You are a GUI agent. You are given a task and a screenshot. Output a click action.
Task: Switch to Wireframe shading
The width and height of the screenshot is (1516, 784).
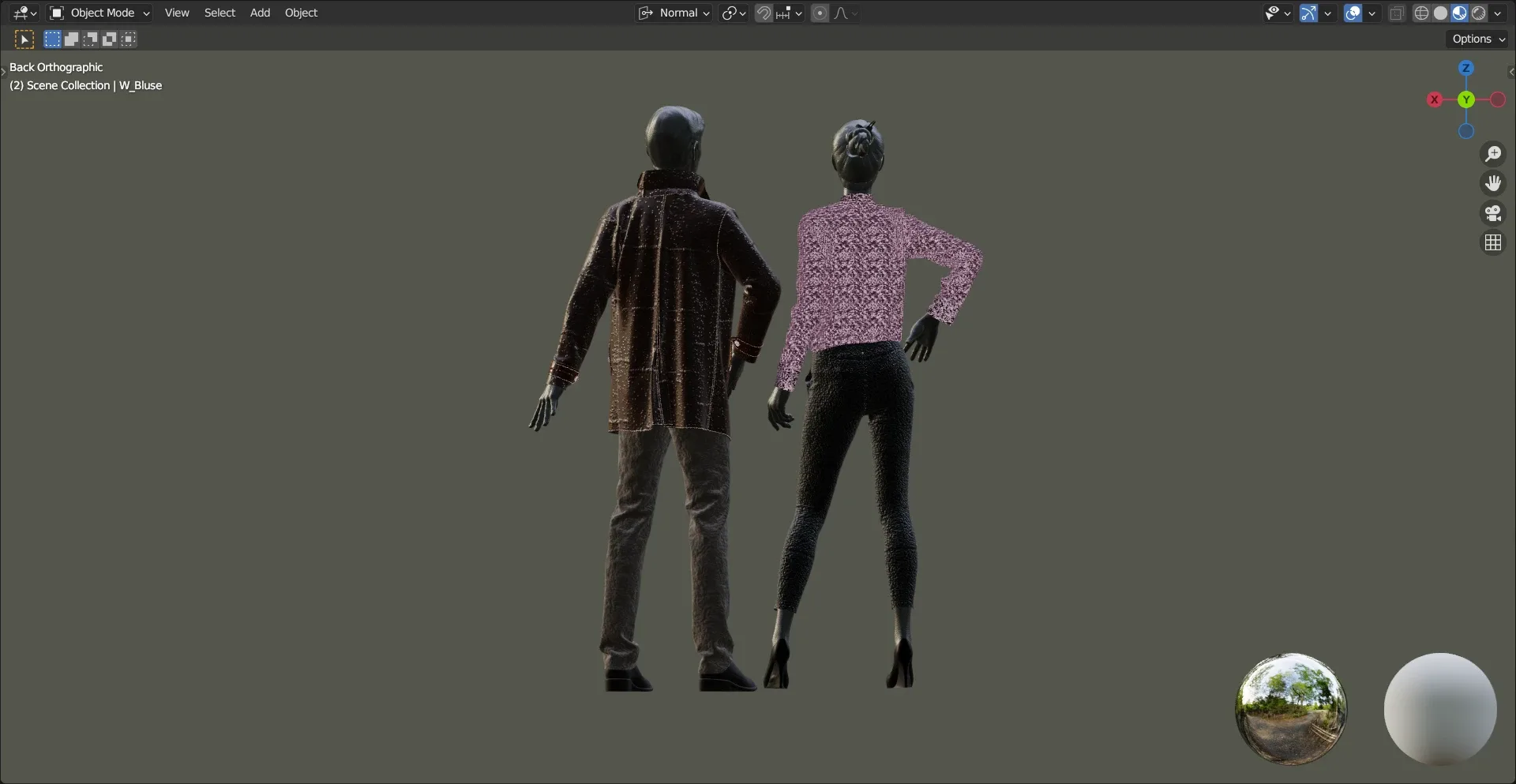point(1421,13)
